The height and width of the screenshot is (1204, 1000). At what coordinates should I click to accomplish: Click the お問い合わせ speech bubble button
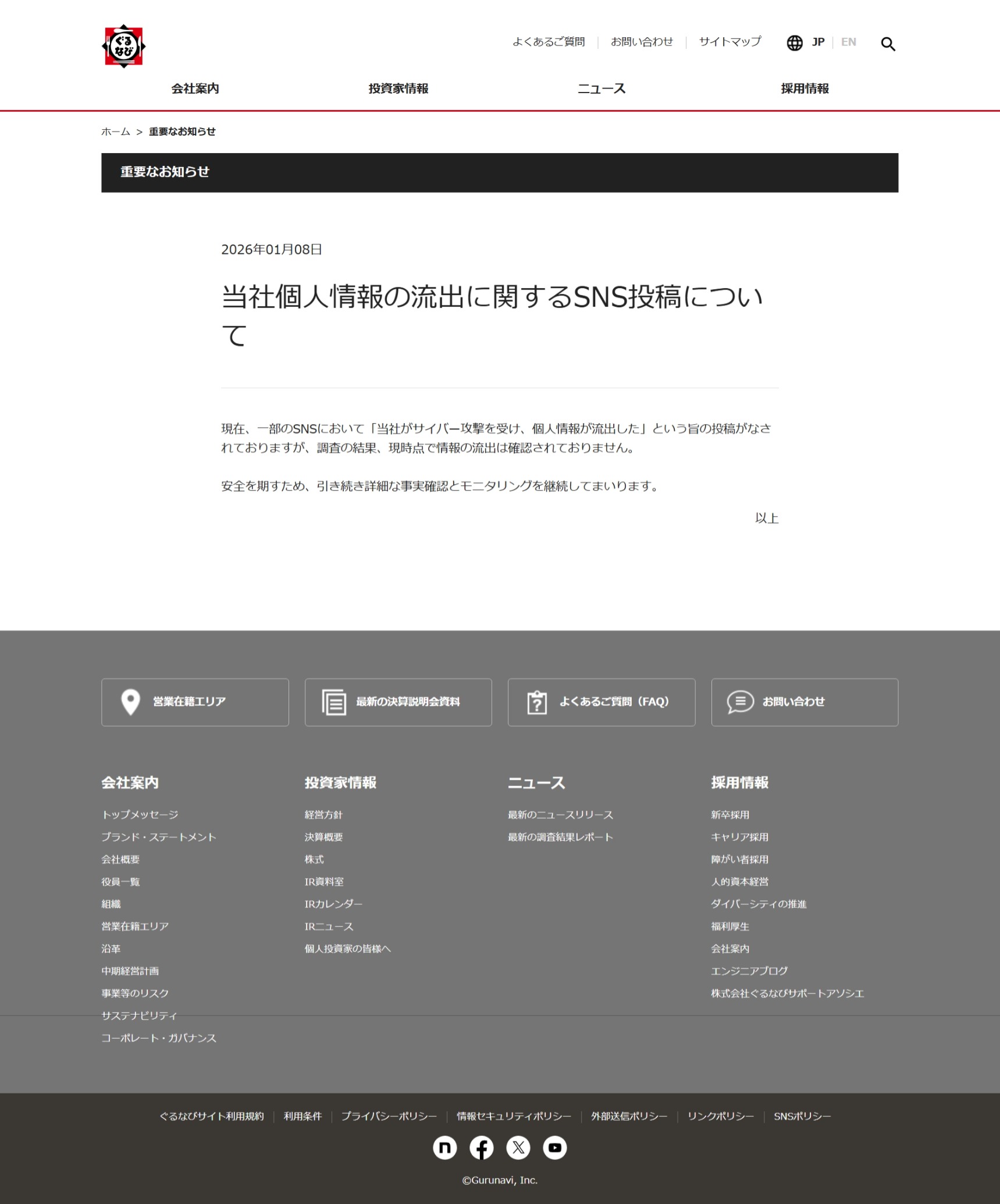point(804,702)
